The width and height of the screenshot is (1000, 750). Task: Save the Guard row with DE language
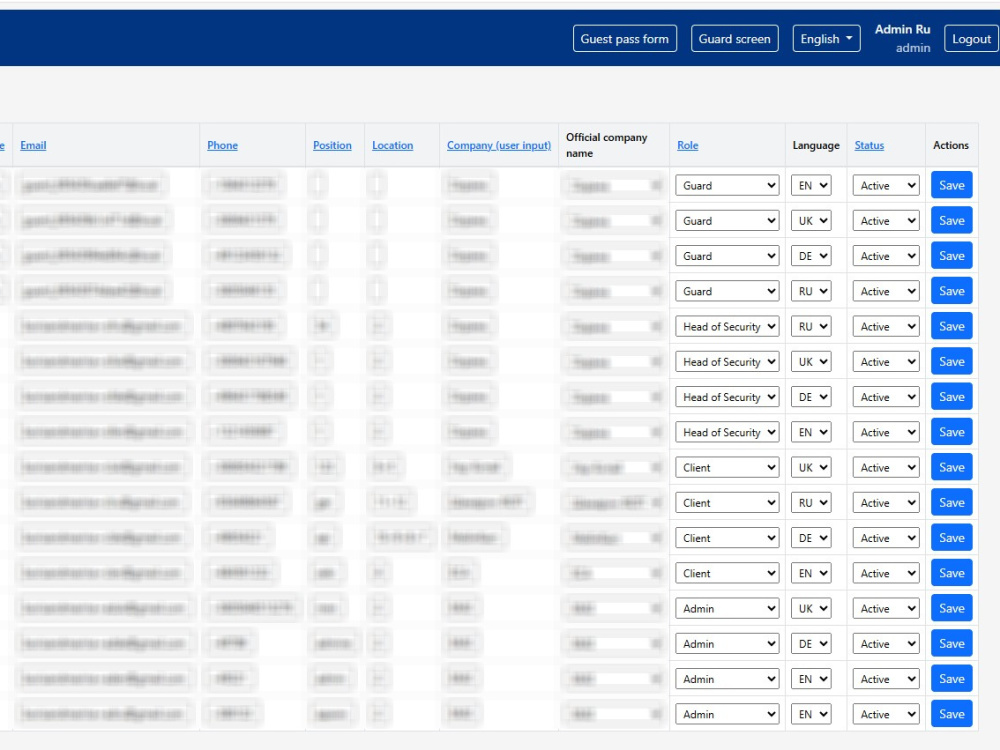(952, 256)
